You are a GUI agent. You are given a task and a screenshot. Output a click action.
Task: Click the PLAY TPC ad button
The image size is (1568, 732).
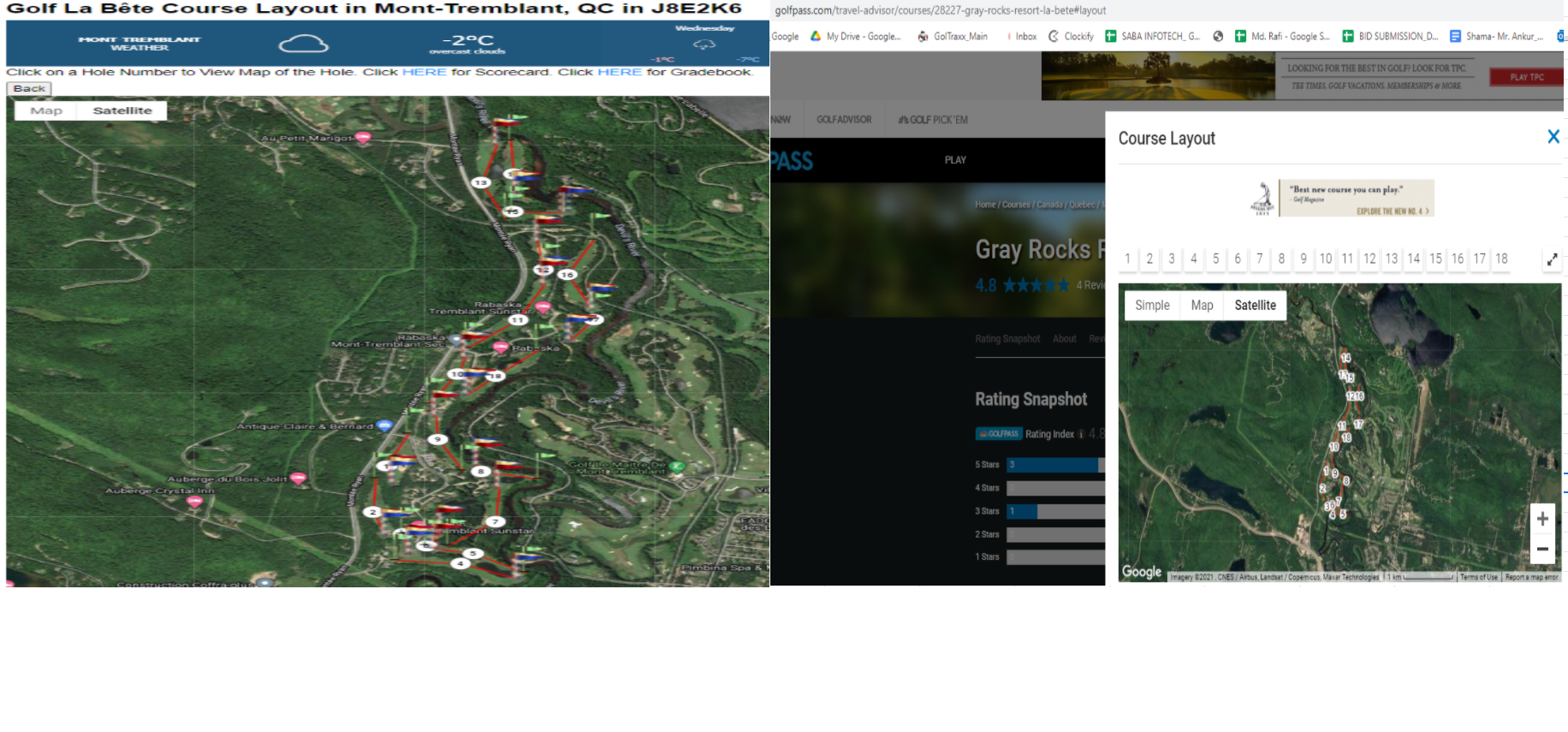pos(1526,77)
